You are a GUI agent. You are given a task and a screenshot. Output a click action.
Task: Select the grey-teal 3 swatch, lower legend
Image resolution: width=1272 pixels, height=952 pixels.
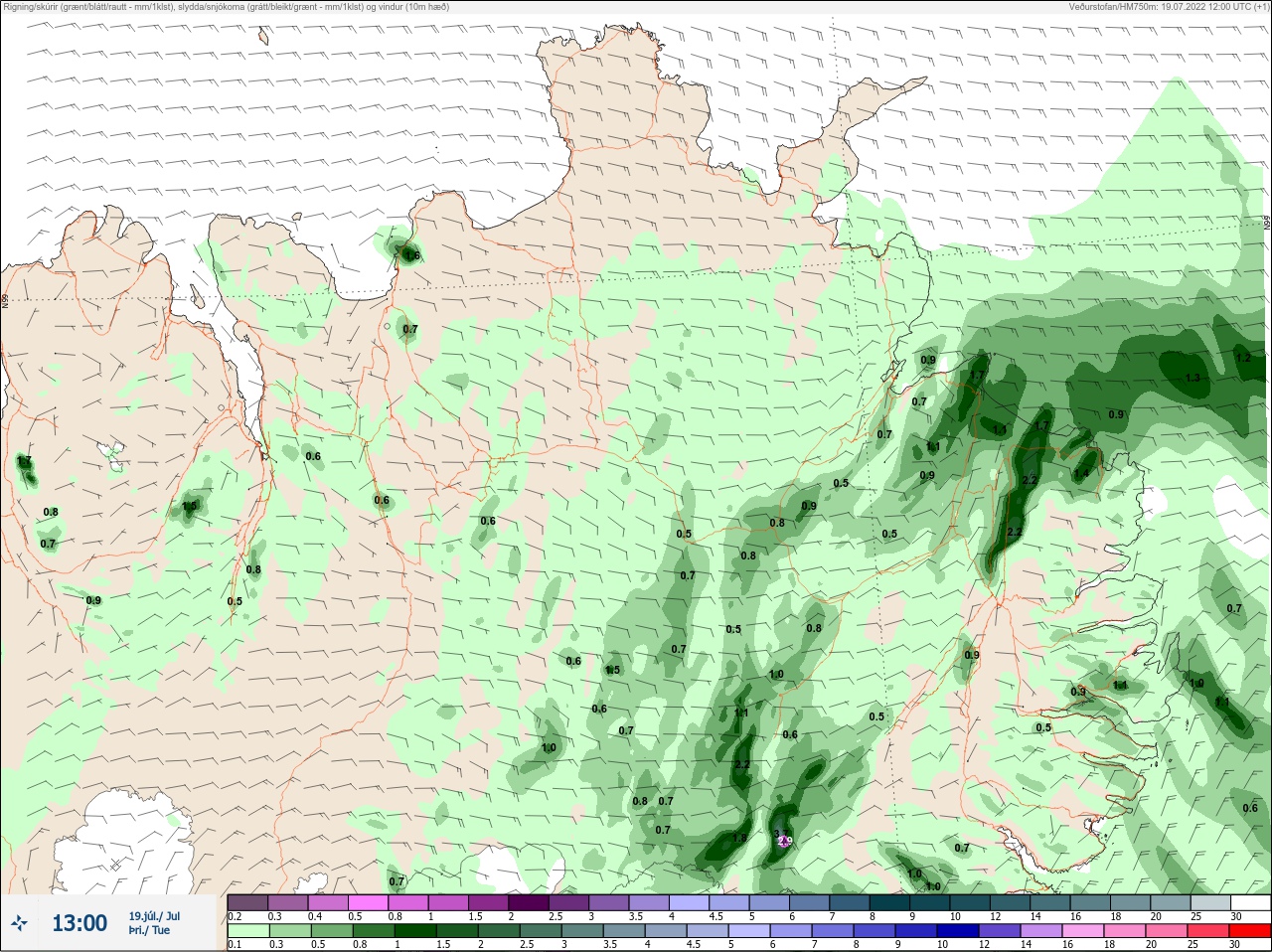click(582, 931)
